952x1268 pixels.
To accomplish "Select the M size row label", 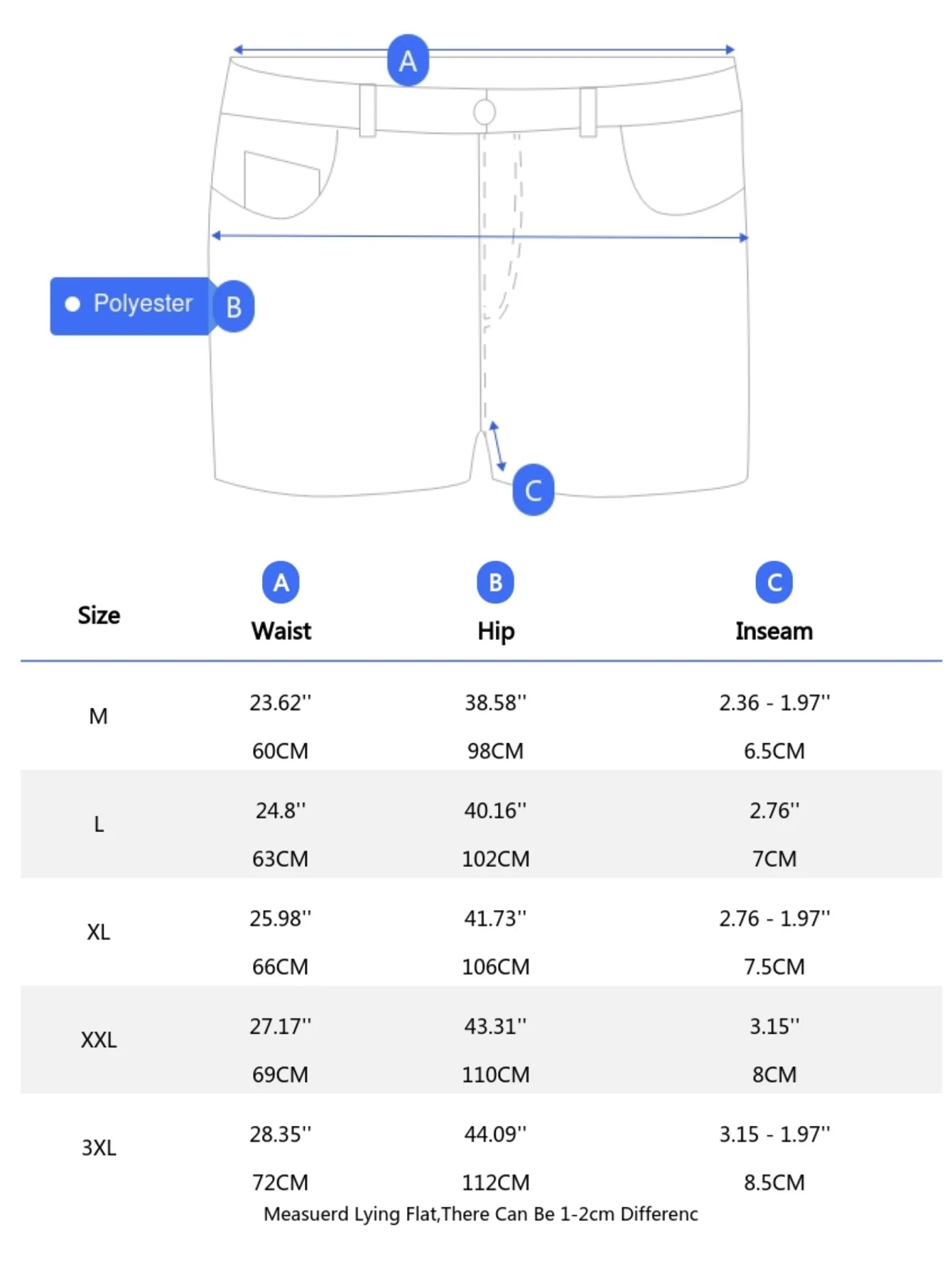I will point(99,716).
